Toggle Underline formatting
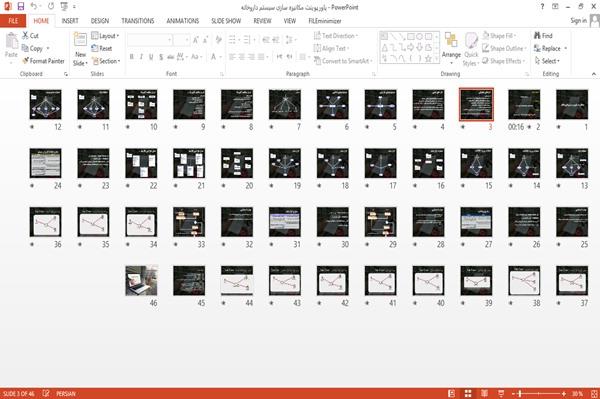 [151, 57]
